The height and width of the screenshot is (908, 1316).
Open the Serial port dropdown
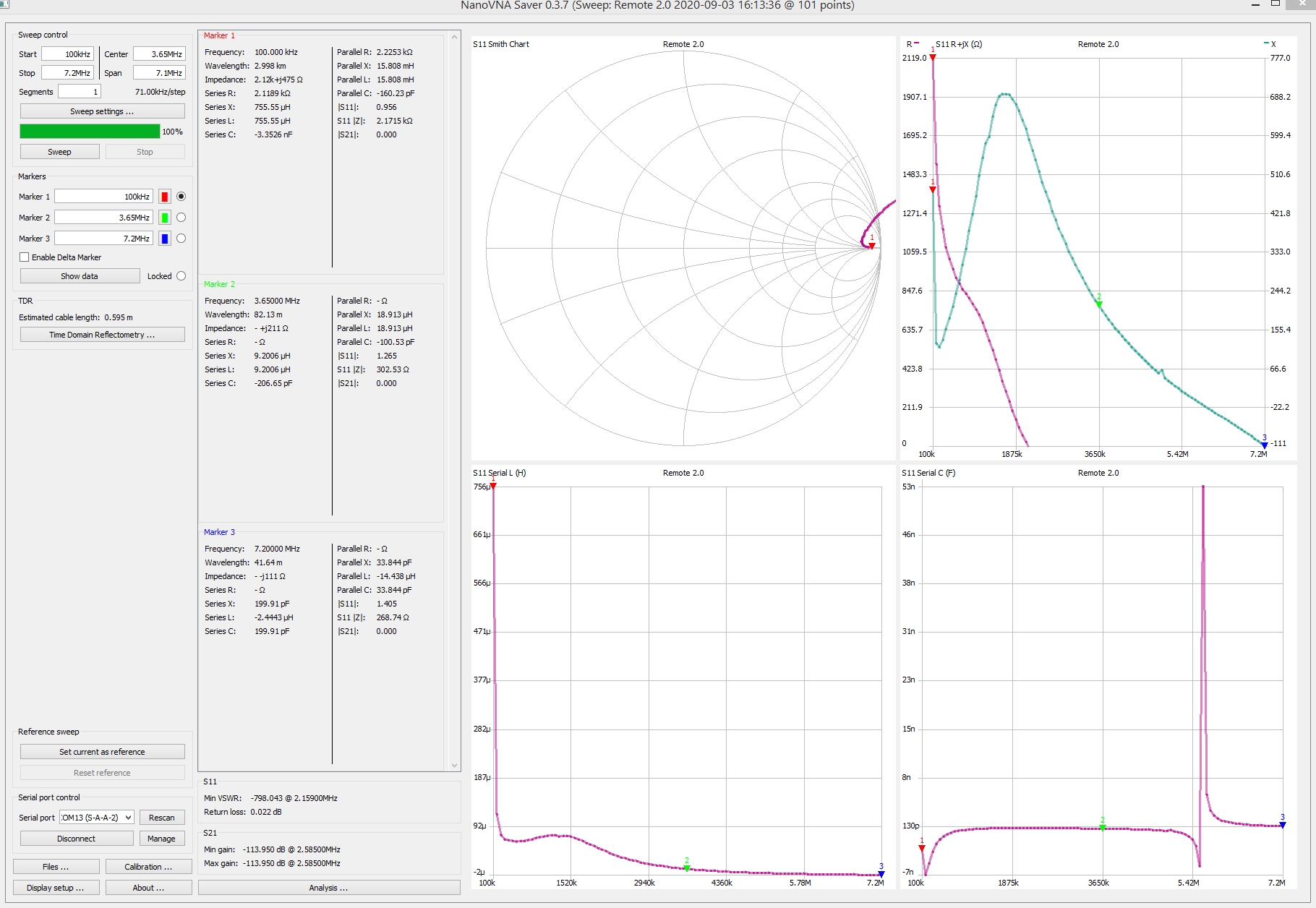click(x=96, y=818)
